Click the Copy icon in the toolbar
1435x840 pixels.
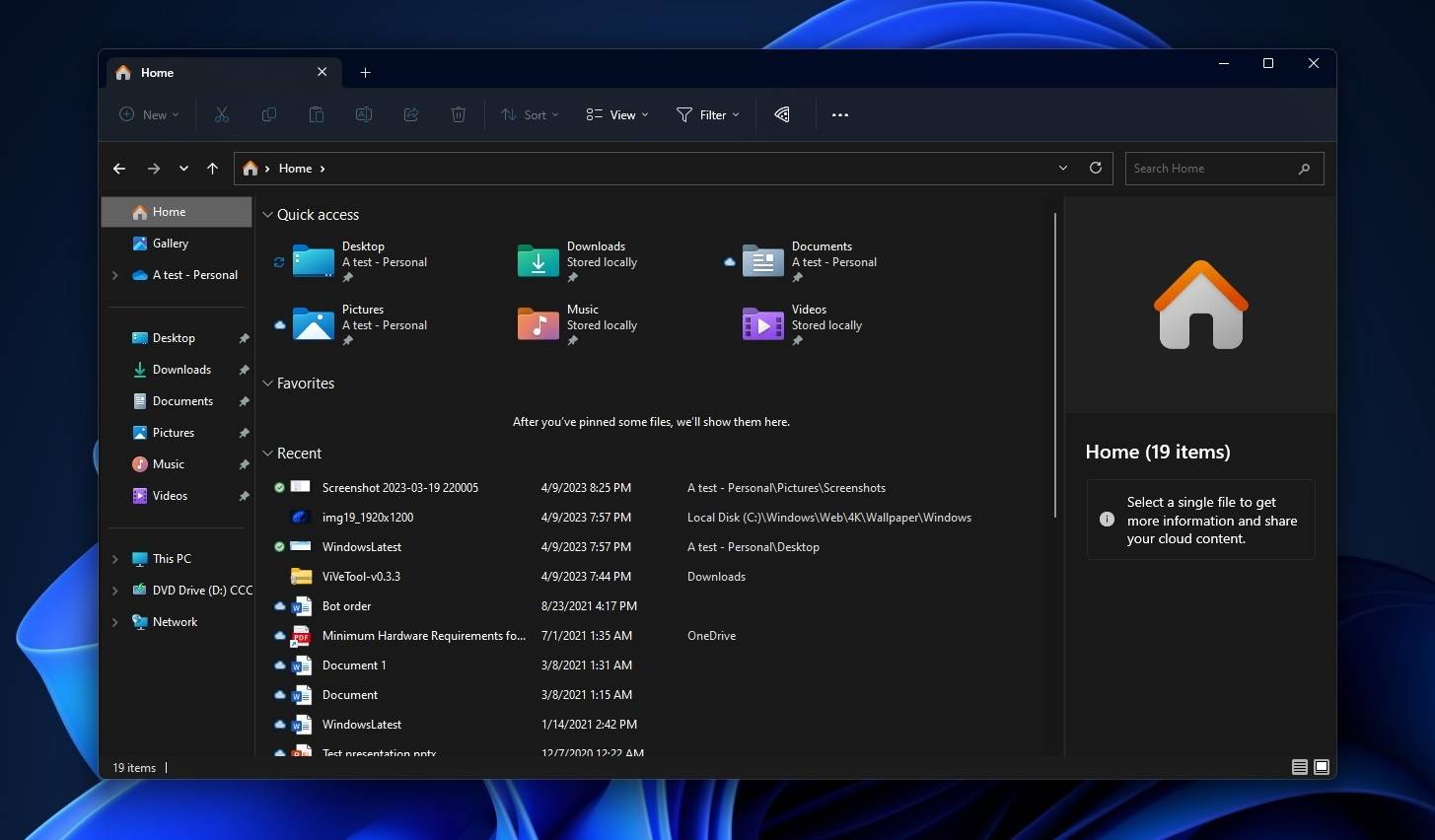coord(269,114)
